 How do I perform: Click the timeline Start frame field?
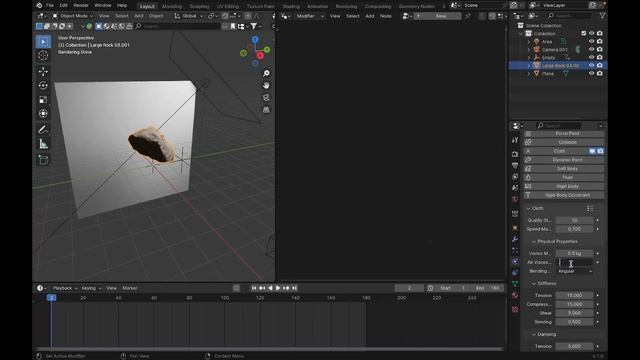453,288
